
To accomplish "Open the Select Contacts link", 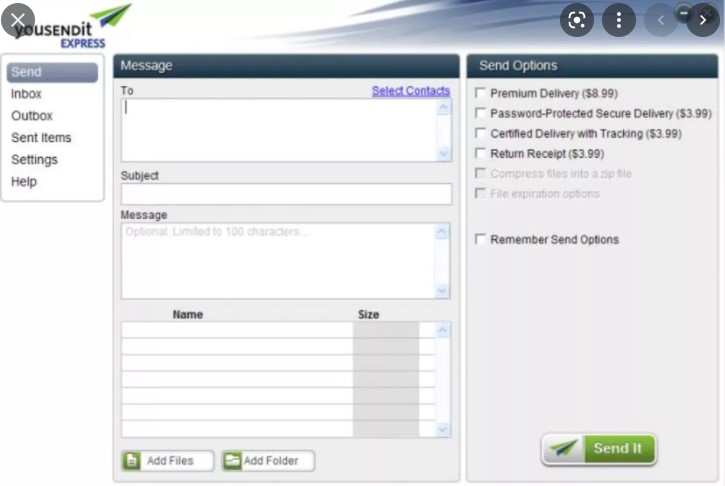I will [x=411, y=91].
